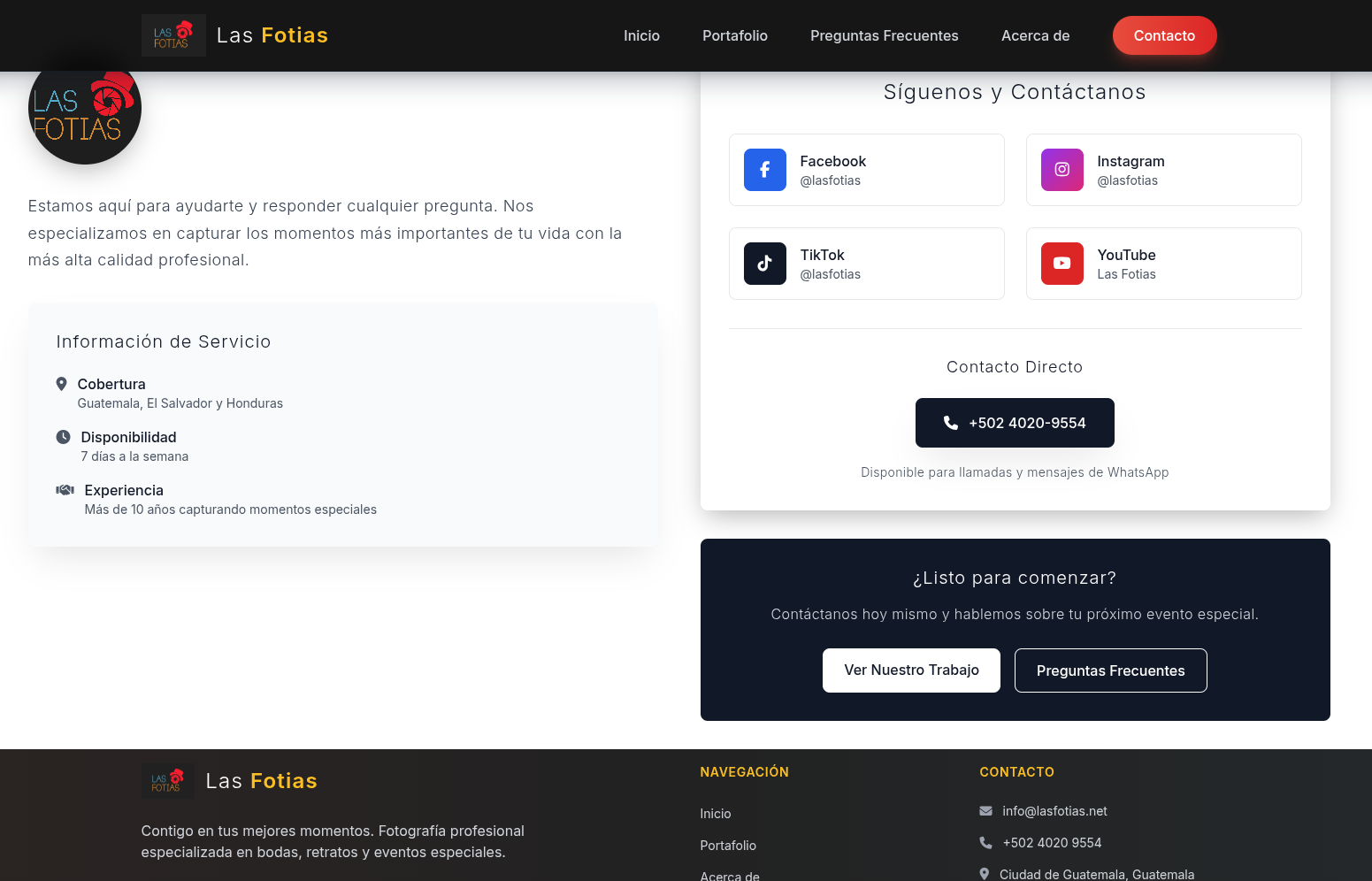Screen dimensions: 1372x881
Task: Go to Inicio in the top navigation
Action: 641,35
